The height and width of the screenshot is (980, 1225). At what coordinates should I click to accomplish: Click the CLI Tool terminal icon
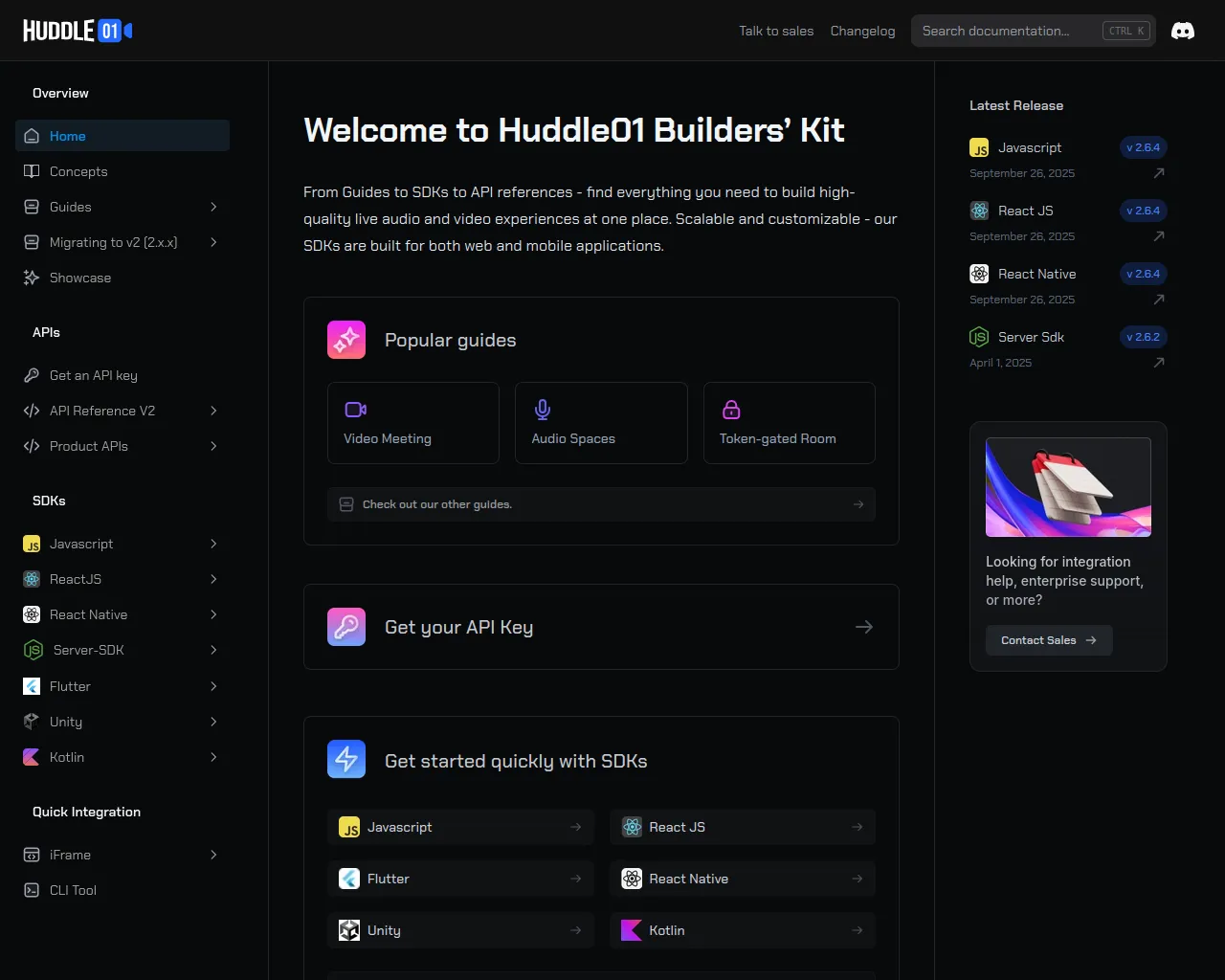coord(32,890)
